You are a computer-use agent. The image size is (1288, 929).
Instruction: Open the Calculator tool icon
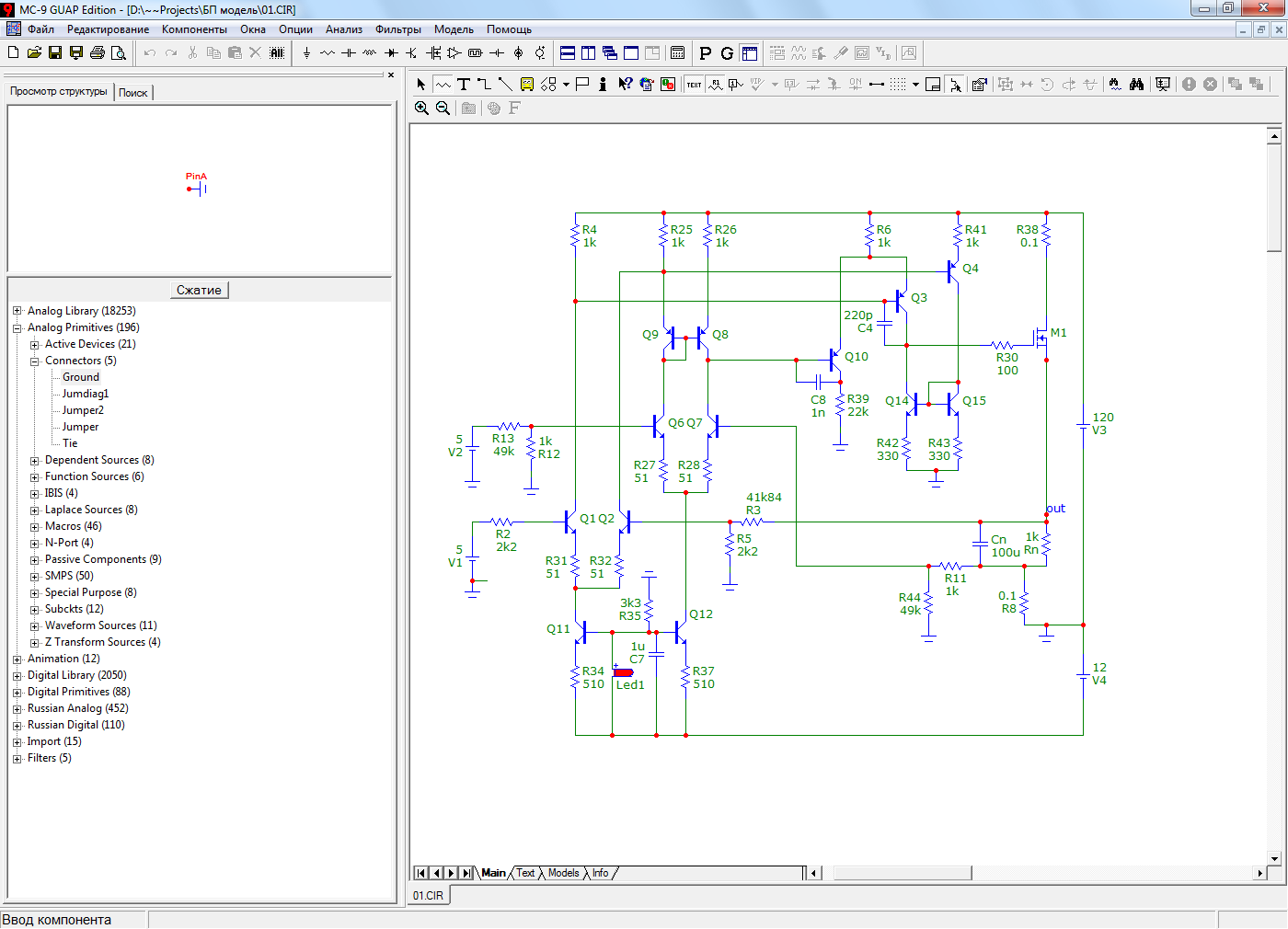click(x=678, y=53)
